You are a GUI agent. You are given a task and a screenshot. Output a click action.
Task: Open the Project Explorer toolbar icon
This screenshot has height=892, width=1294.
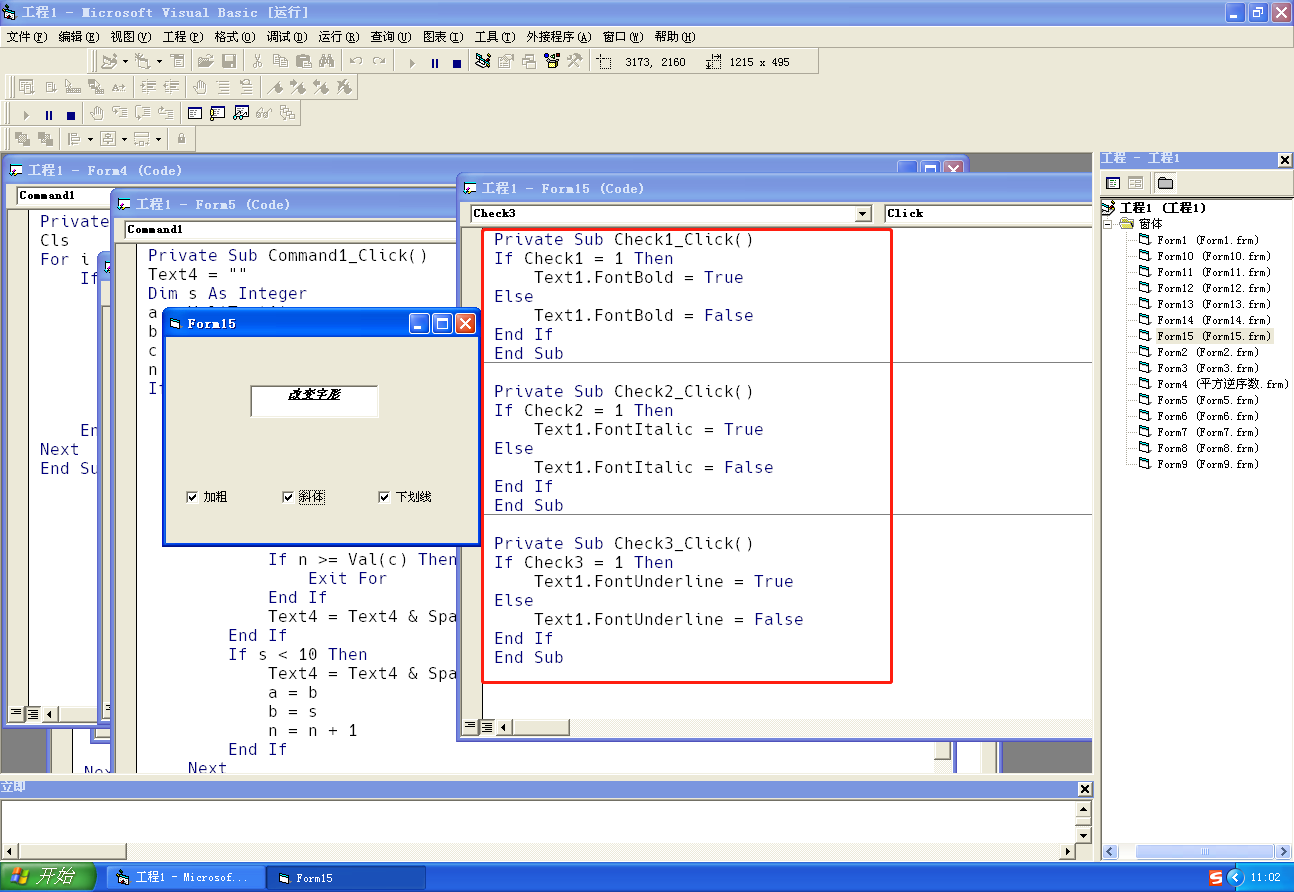coord(483,61)
